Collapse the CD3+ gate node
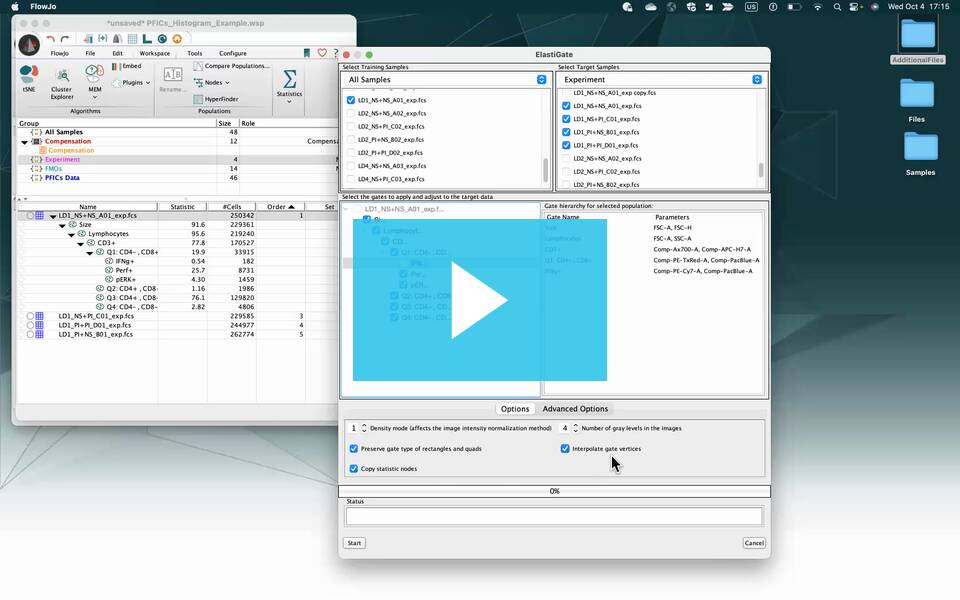This screenshot has width=960, height=600. (80, 244)
